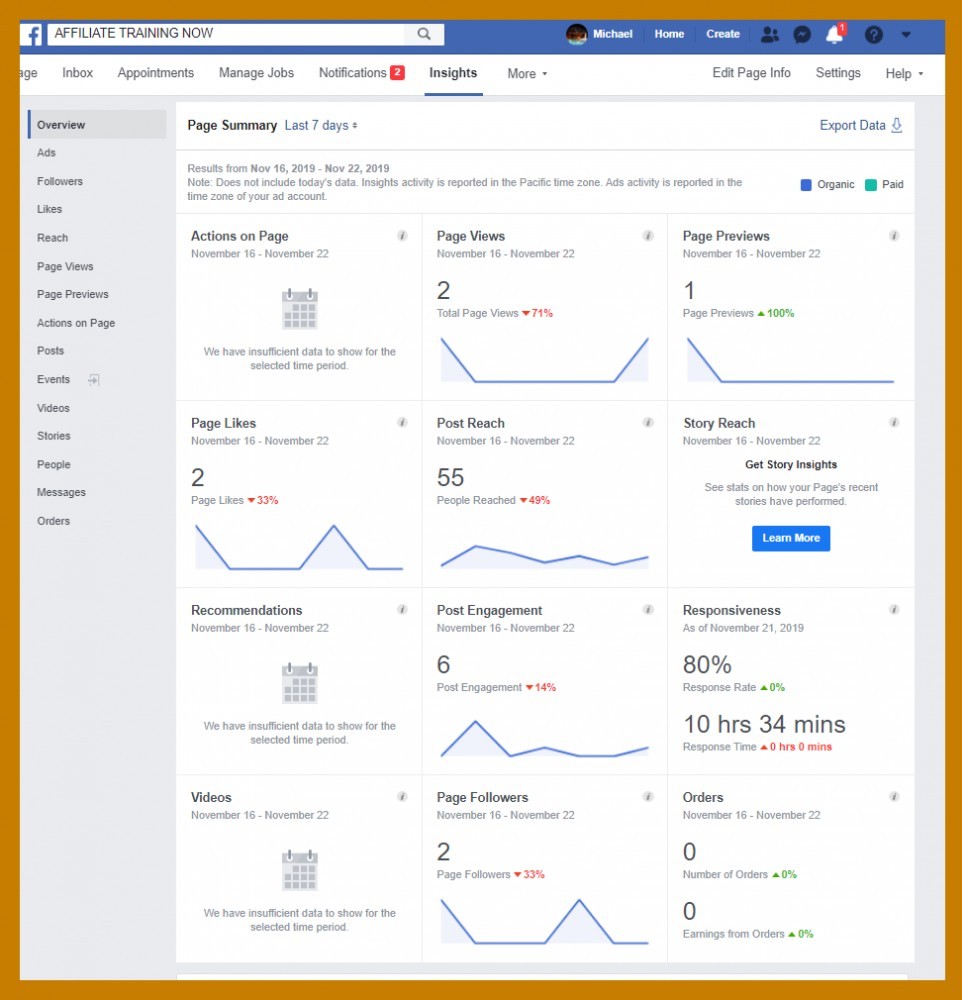Click the Page Views line chart
The width and height of the screenshot is (962, 1000).
(544, 360)
